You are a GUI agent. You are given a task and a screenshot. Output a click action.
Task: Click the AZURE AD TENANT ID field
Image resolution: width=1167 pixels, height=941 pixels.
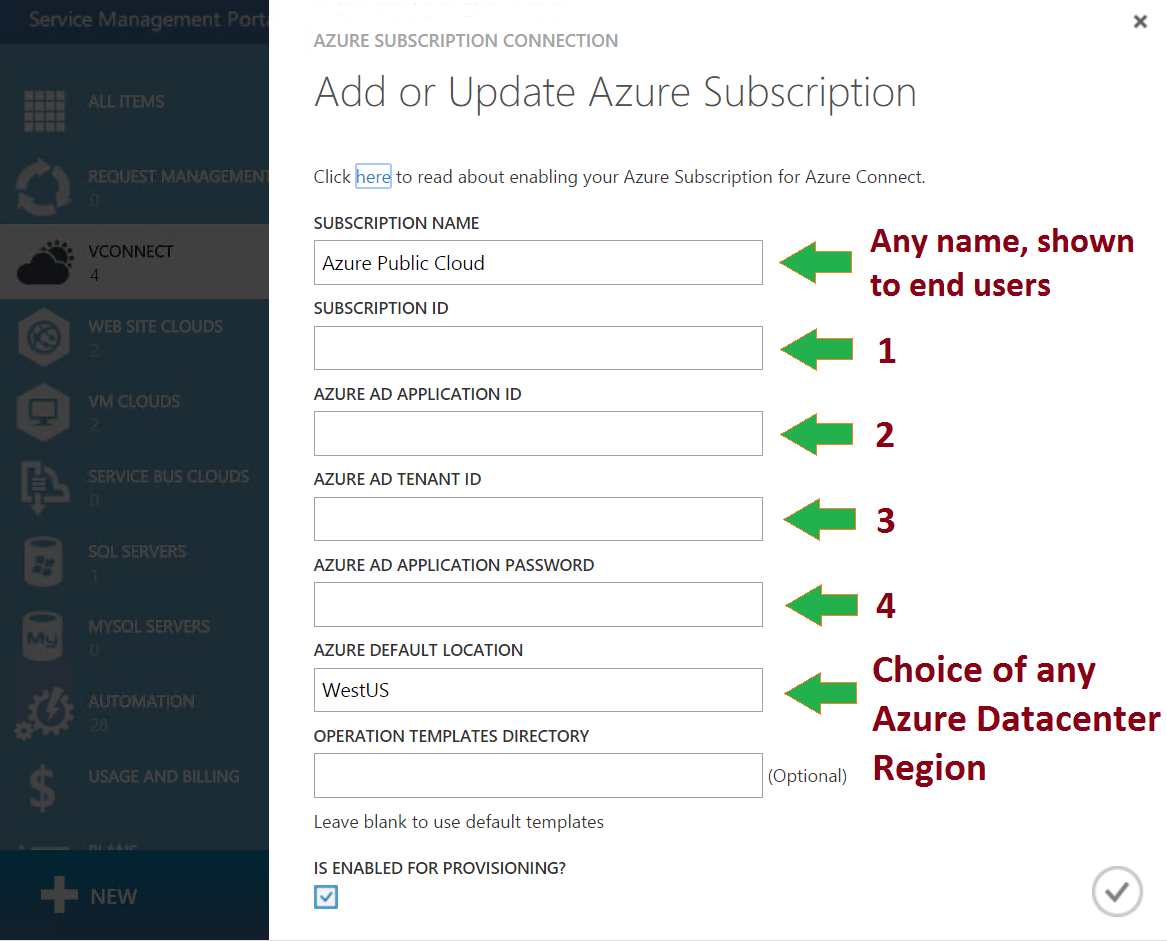(x=538, y=519)
